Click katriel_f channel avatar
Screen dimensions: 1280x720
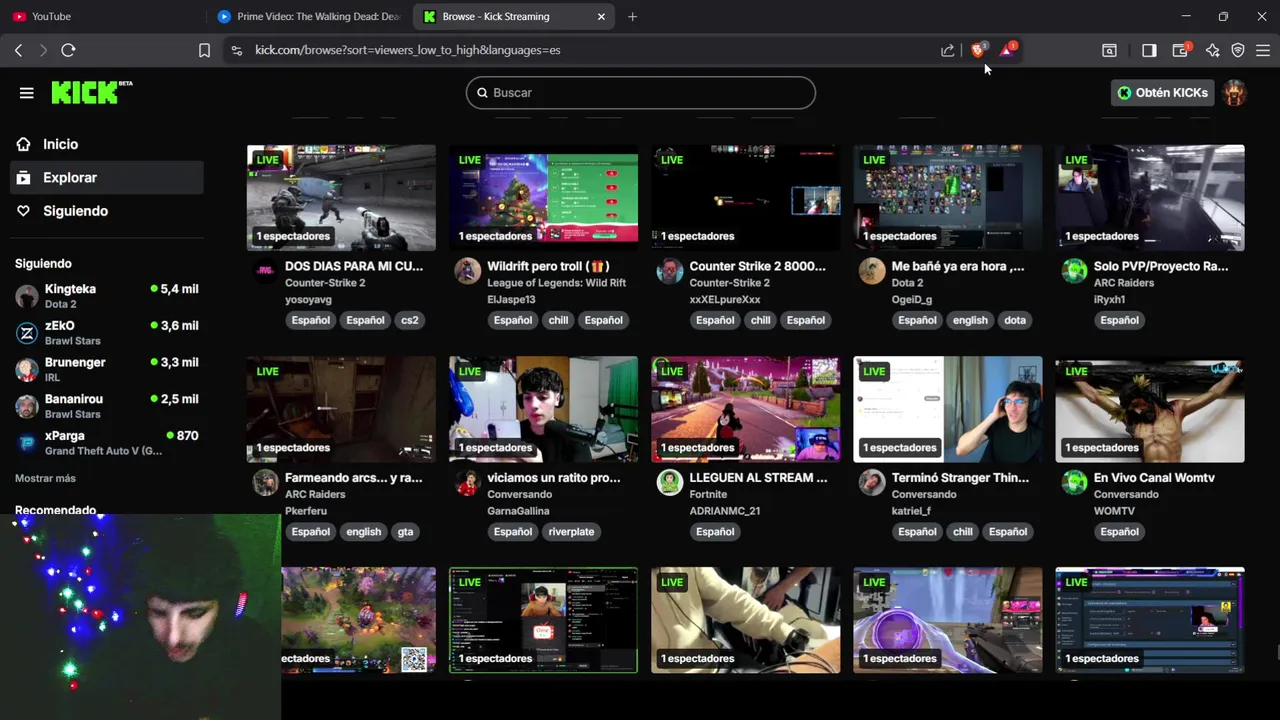click(x=872, y=482)
